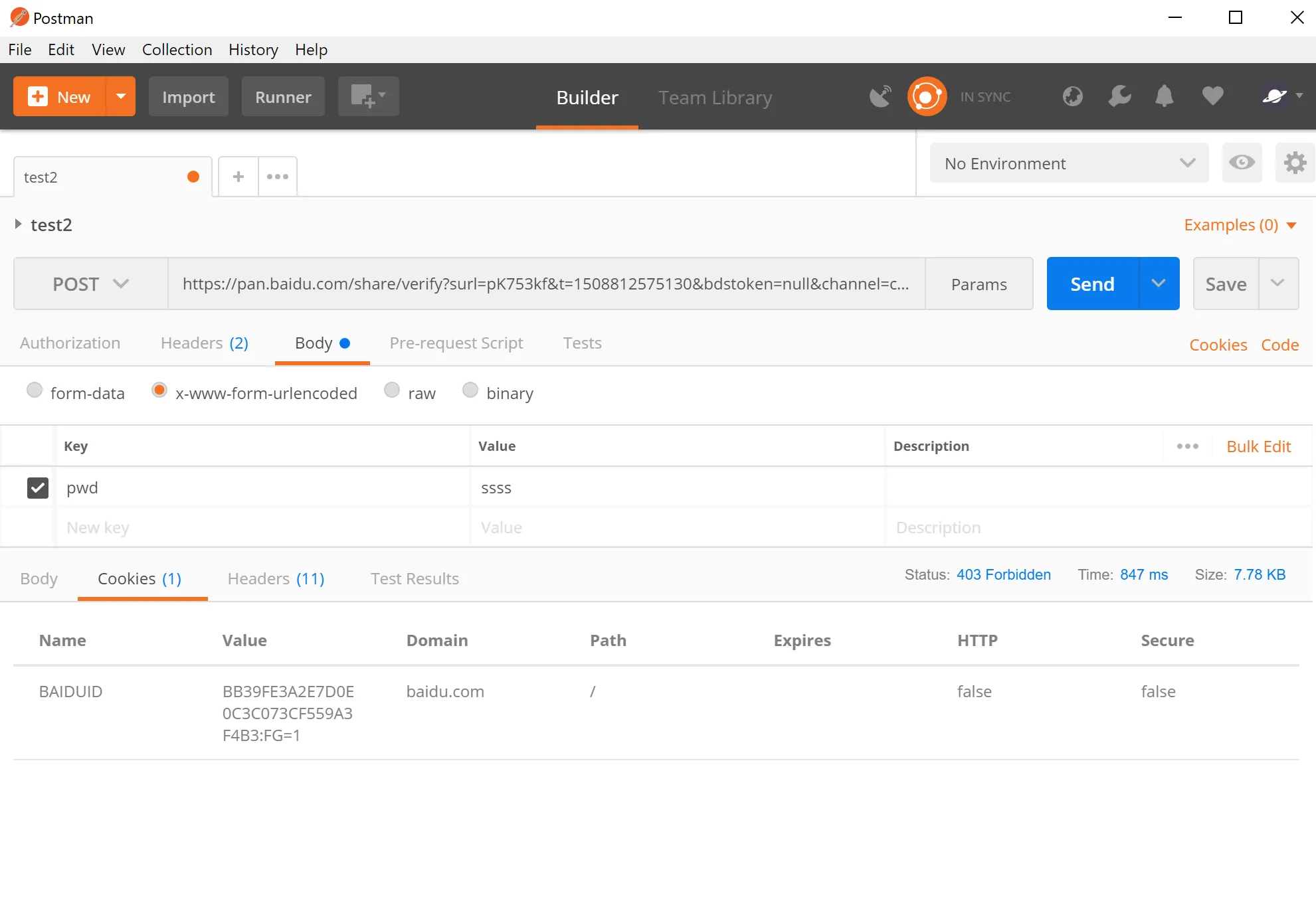Open the History menu
1316x913 pixels.
(253, 50)
